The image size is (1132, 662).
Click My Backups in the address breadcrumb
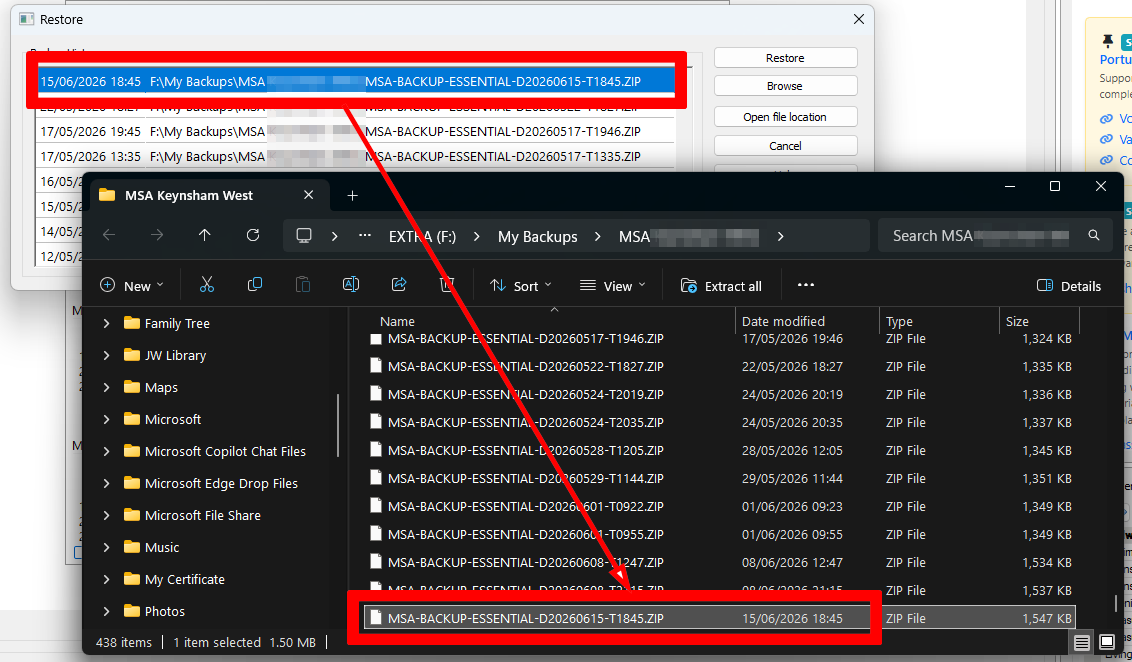(537, 237)
